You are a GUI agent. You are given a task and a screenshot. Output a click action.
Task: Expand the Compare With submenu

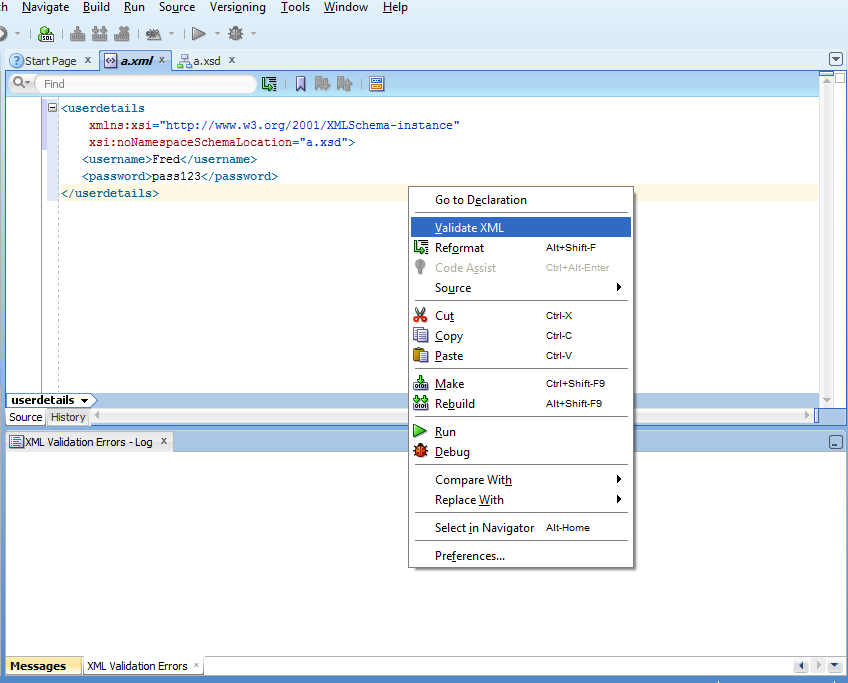click(x=521, y=480)
